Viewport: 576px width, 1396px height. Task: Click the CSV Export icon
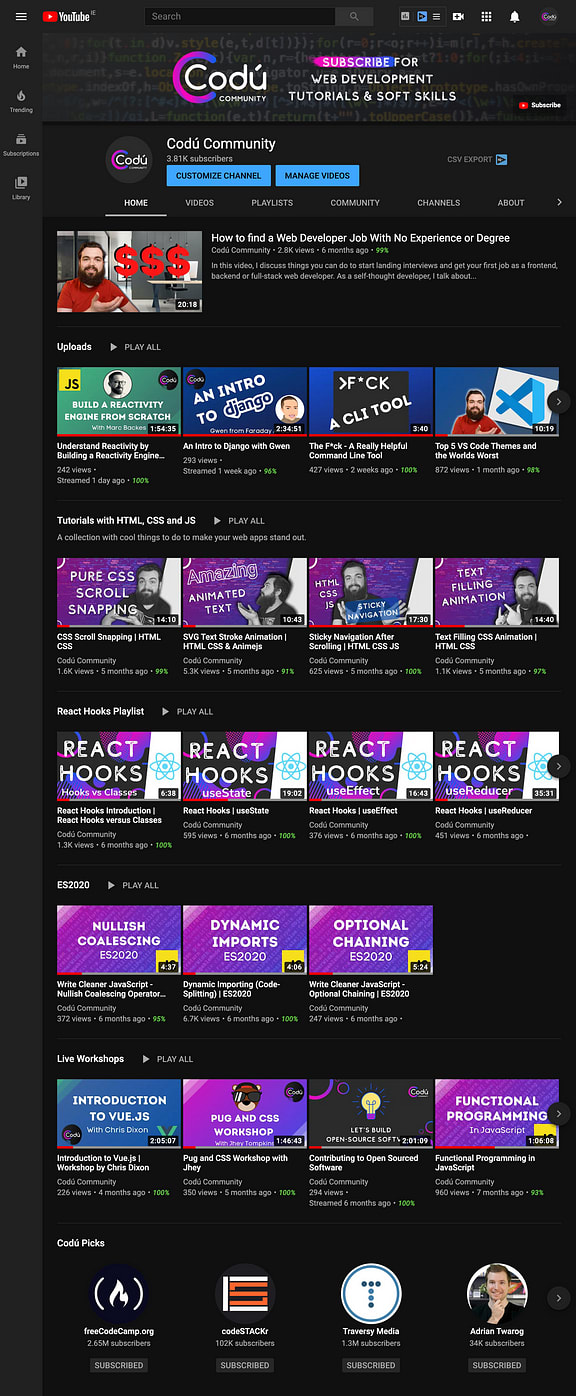(502, 159)
